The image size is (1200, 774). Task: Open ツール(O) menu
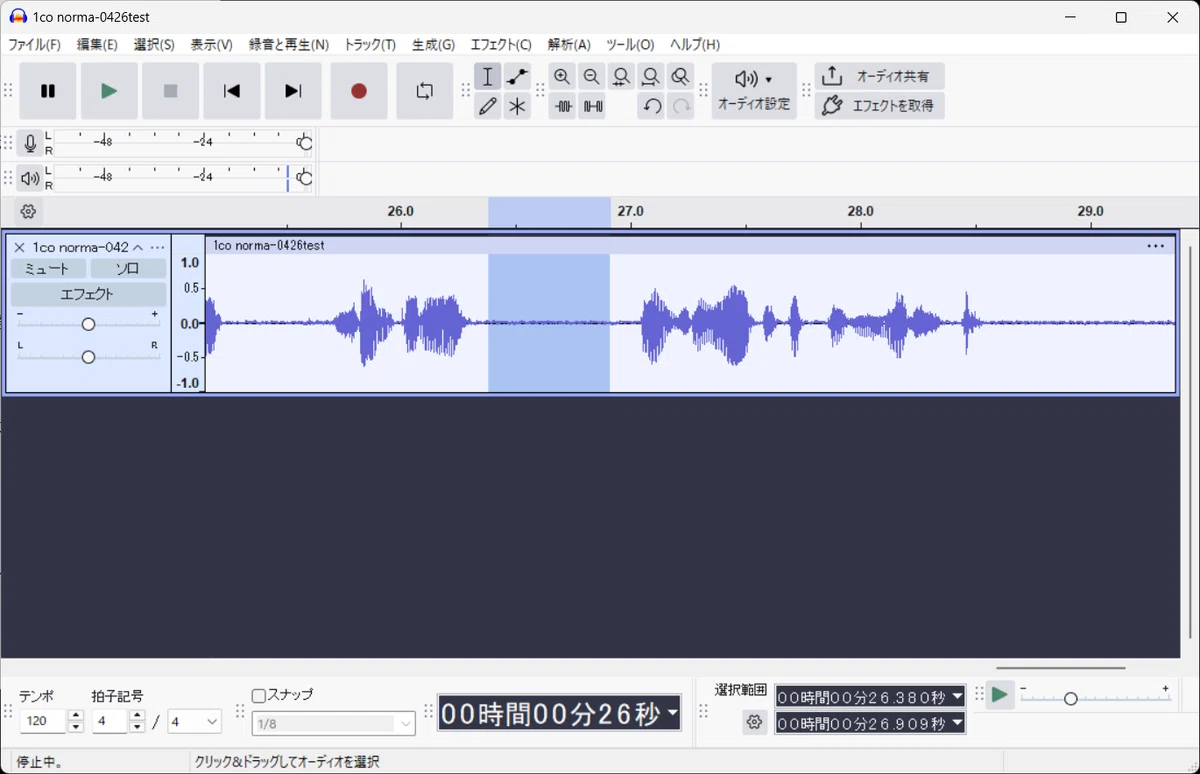630,45
